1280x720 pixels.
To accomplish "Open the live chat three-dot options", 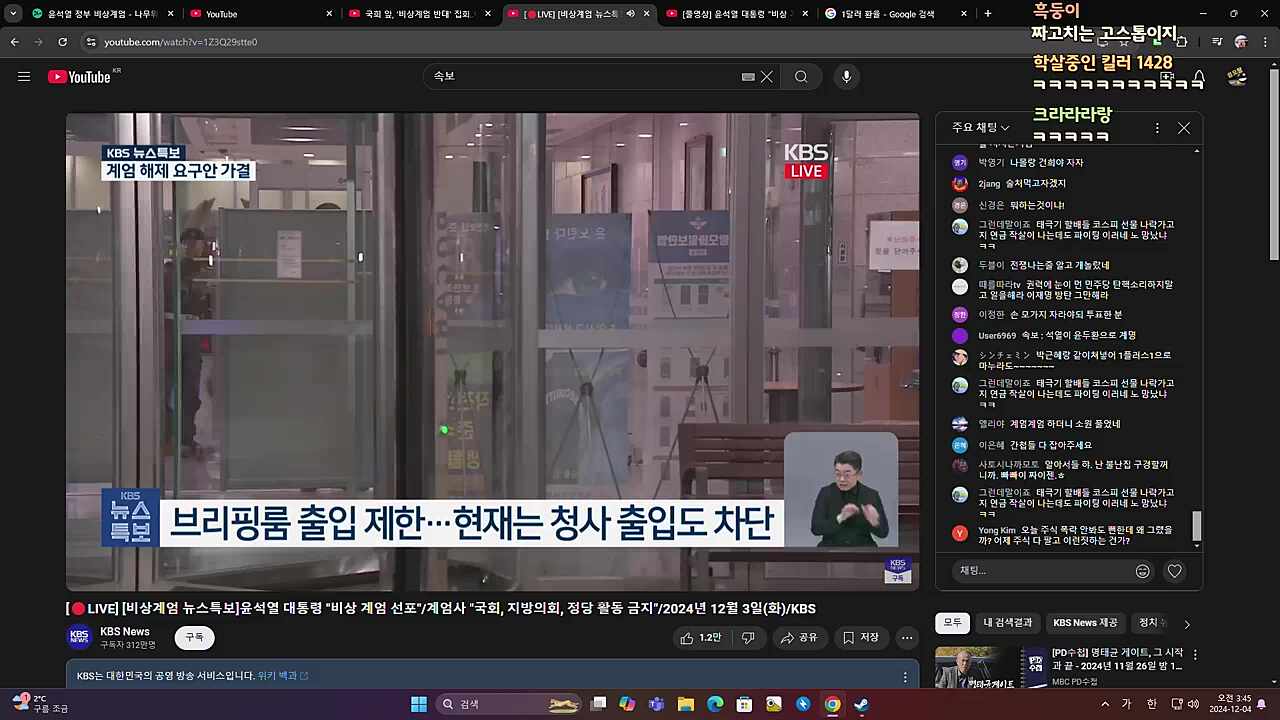I will [x=1157, y=128].
